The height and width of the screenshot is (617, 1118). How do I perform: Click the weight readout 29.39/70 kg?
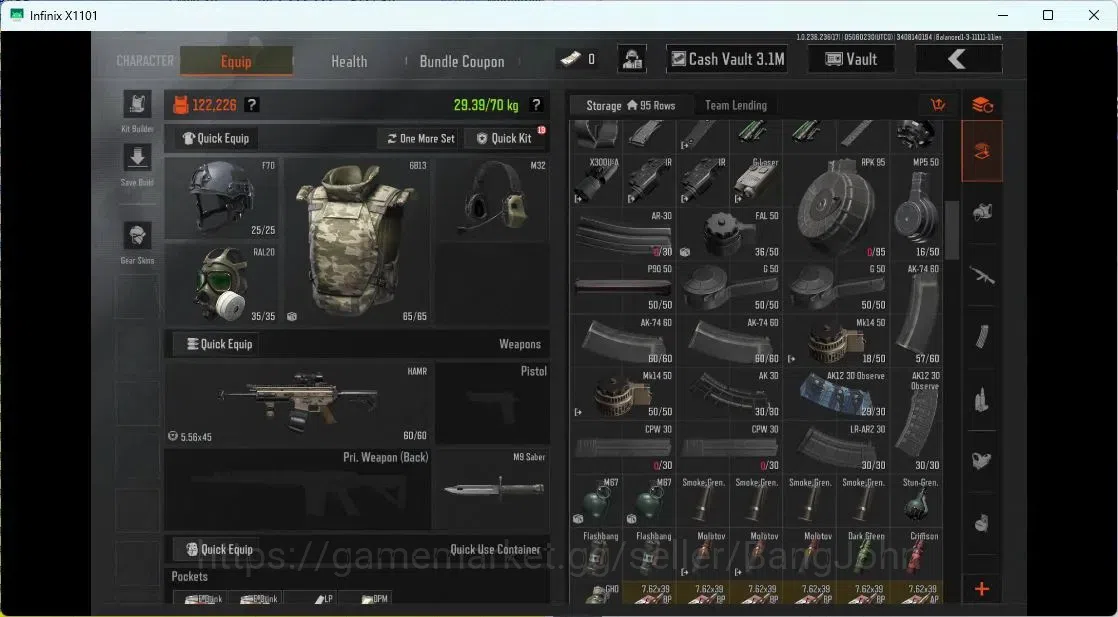coord(486,105)
